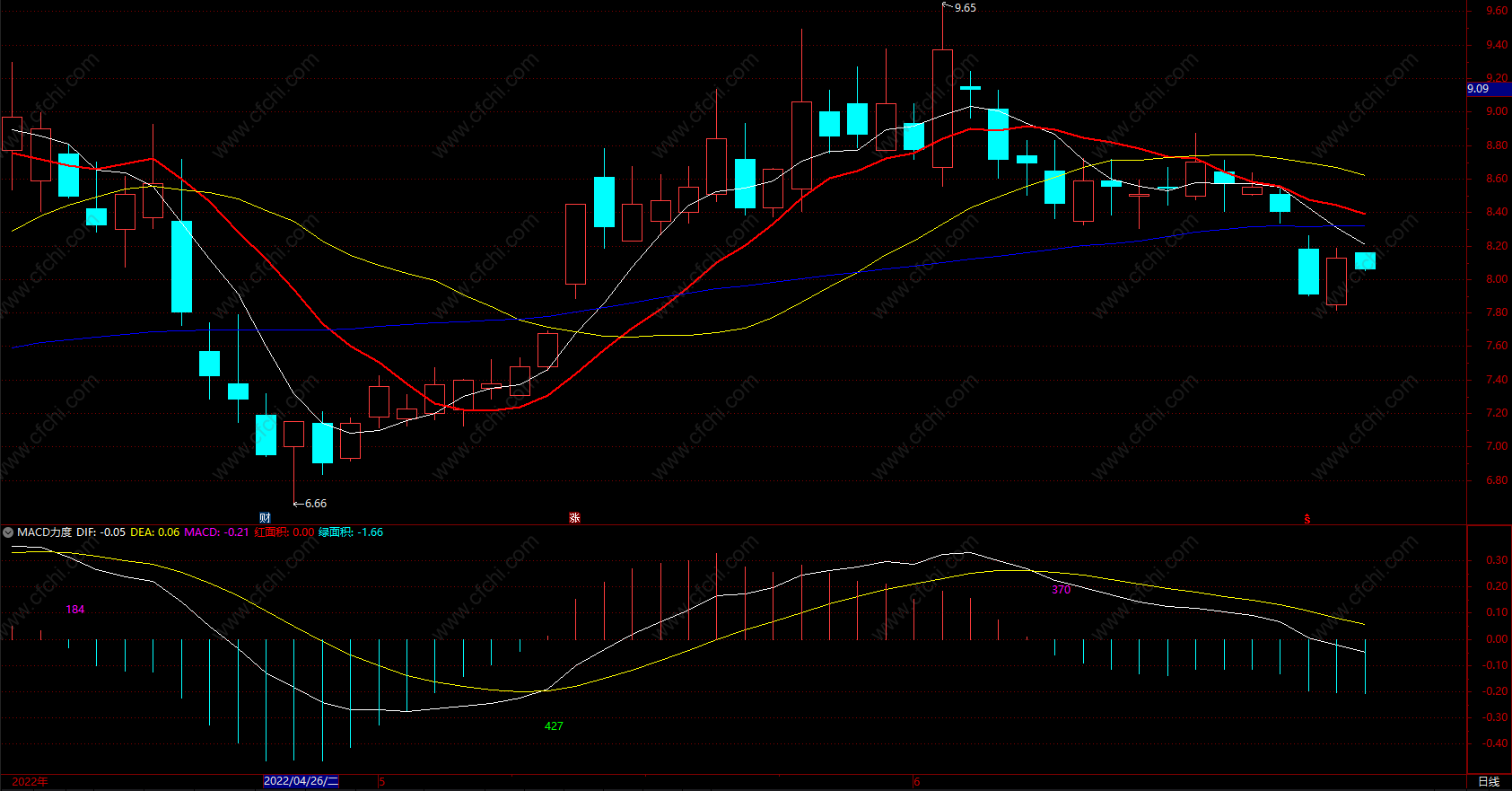Image resolution: width=1512 pixels, height=791 pixels.
Task: Click the 6.66 low price label
Action: click(x=316, y=504)
